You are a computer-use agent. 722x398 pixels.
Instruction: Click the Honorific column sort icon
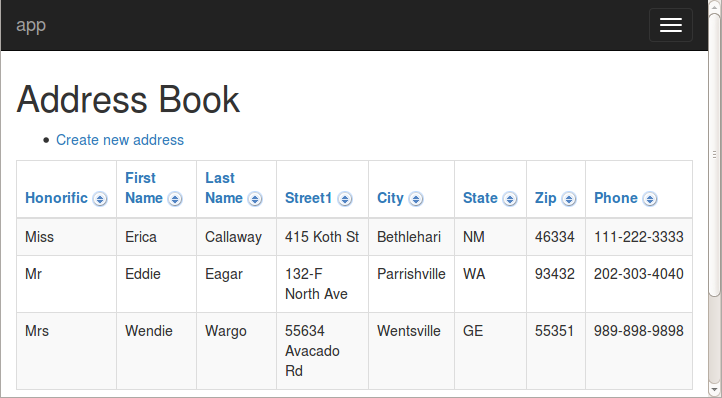99,199
